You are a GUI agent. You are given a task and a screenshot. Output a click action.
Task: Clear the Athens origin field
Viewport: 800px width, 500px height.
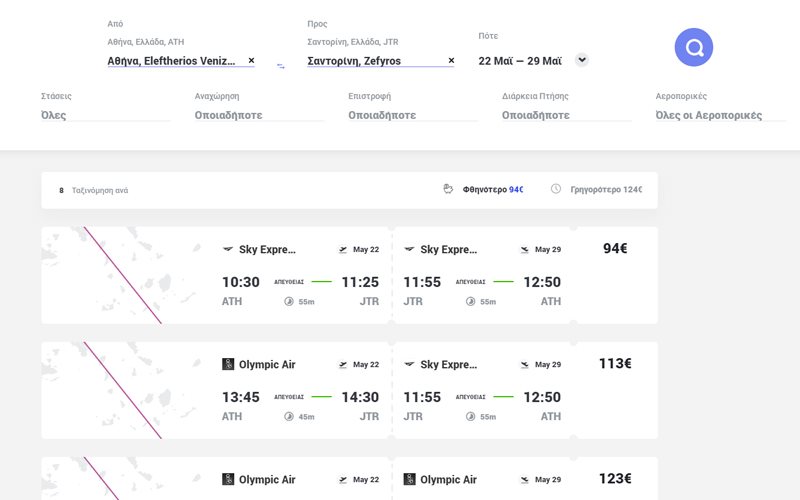coord(251,61)
